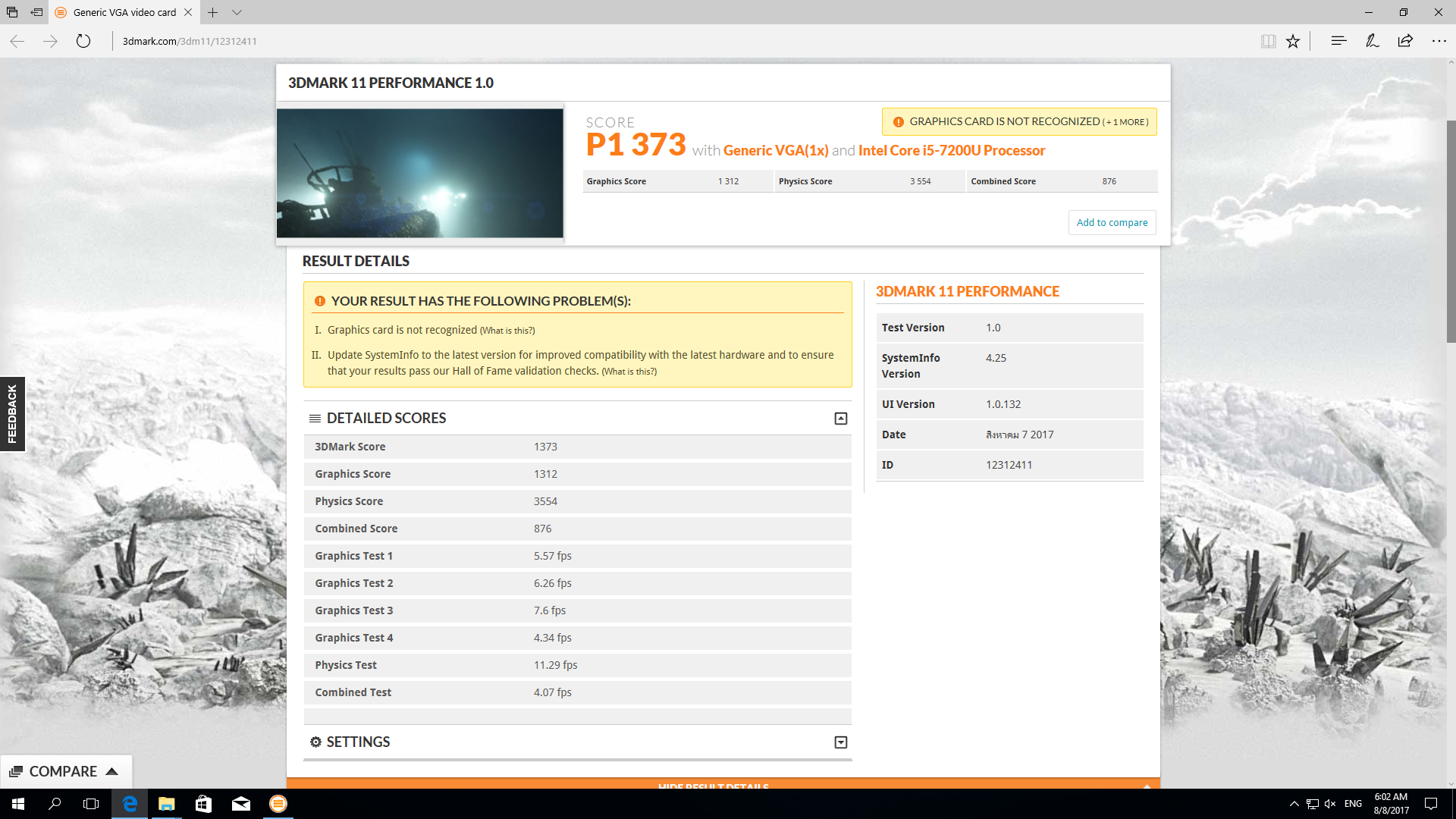This screenshot has height=819, width=1456.
Task: Toggle Reading view in the toolbar
Action: coord(1268,41)
